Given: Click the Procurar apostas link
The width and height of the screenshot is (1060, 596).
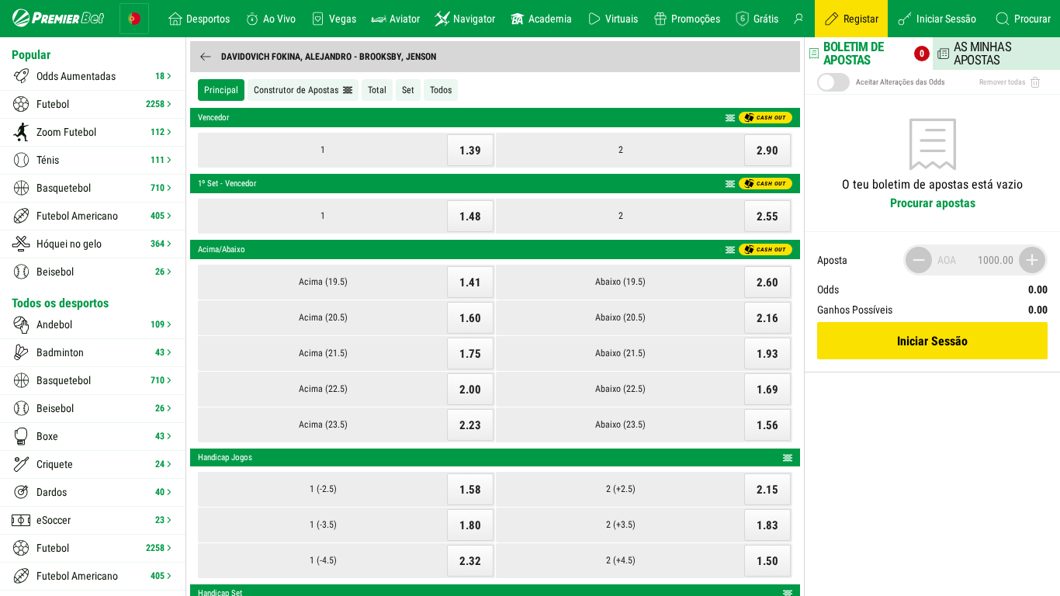Looking at the screenshot, I should point(932,203).
